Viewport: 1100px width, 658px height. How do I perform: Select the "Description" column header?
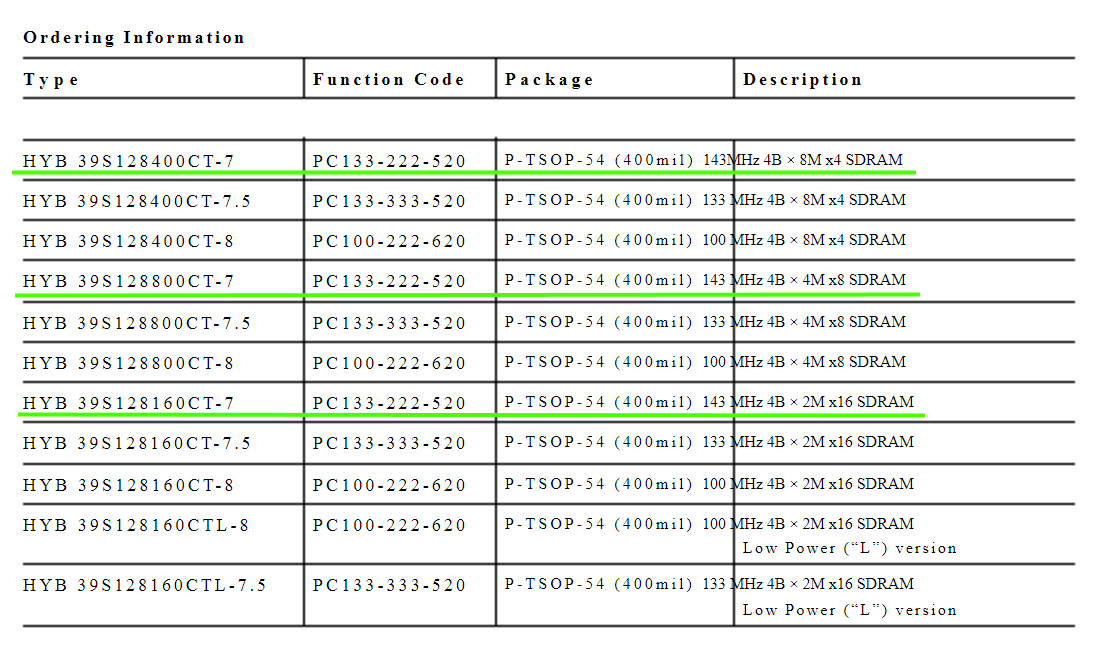click(802, 80)
